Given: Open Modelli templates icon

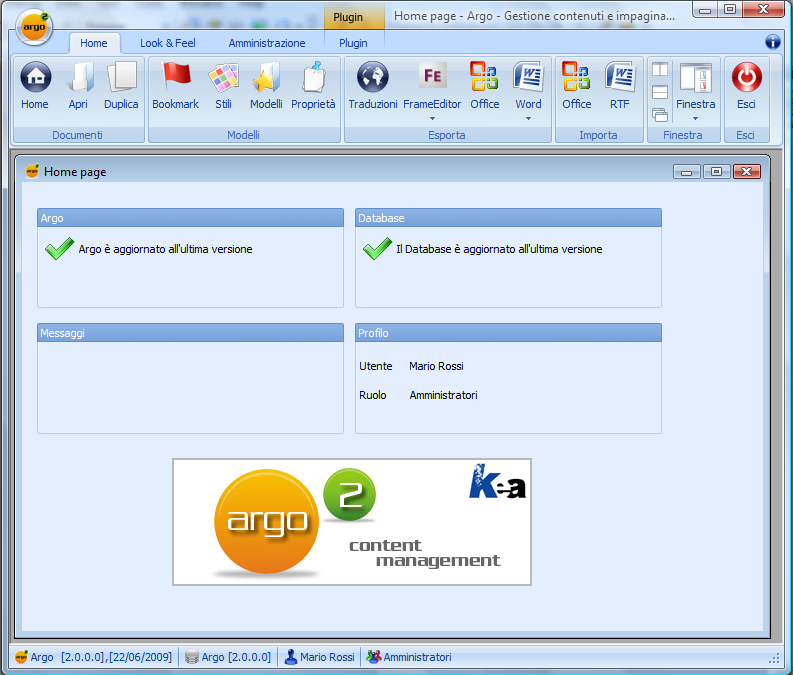Looking at the screenshot, I should (266, 77).
